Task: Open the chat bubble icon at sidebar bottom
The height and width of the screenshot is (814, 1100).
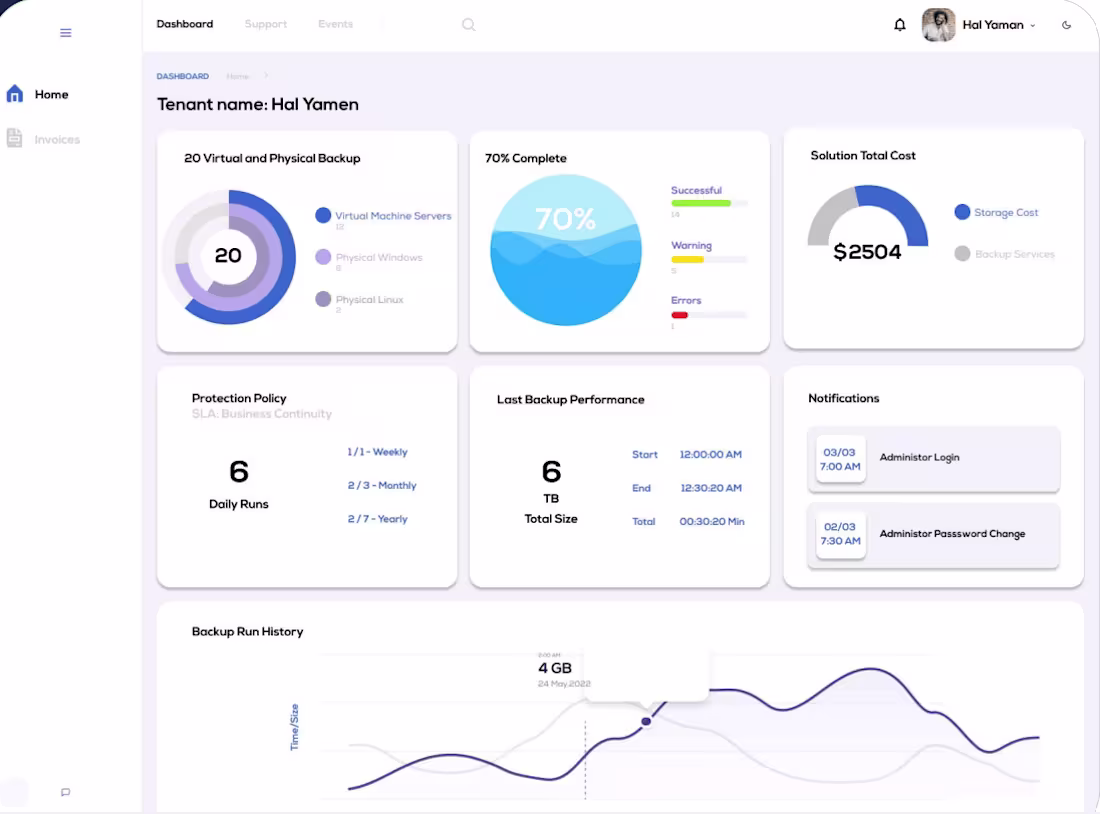Action: (65, 792)
